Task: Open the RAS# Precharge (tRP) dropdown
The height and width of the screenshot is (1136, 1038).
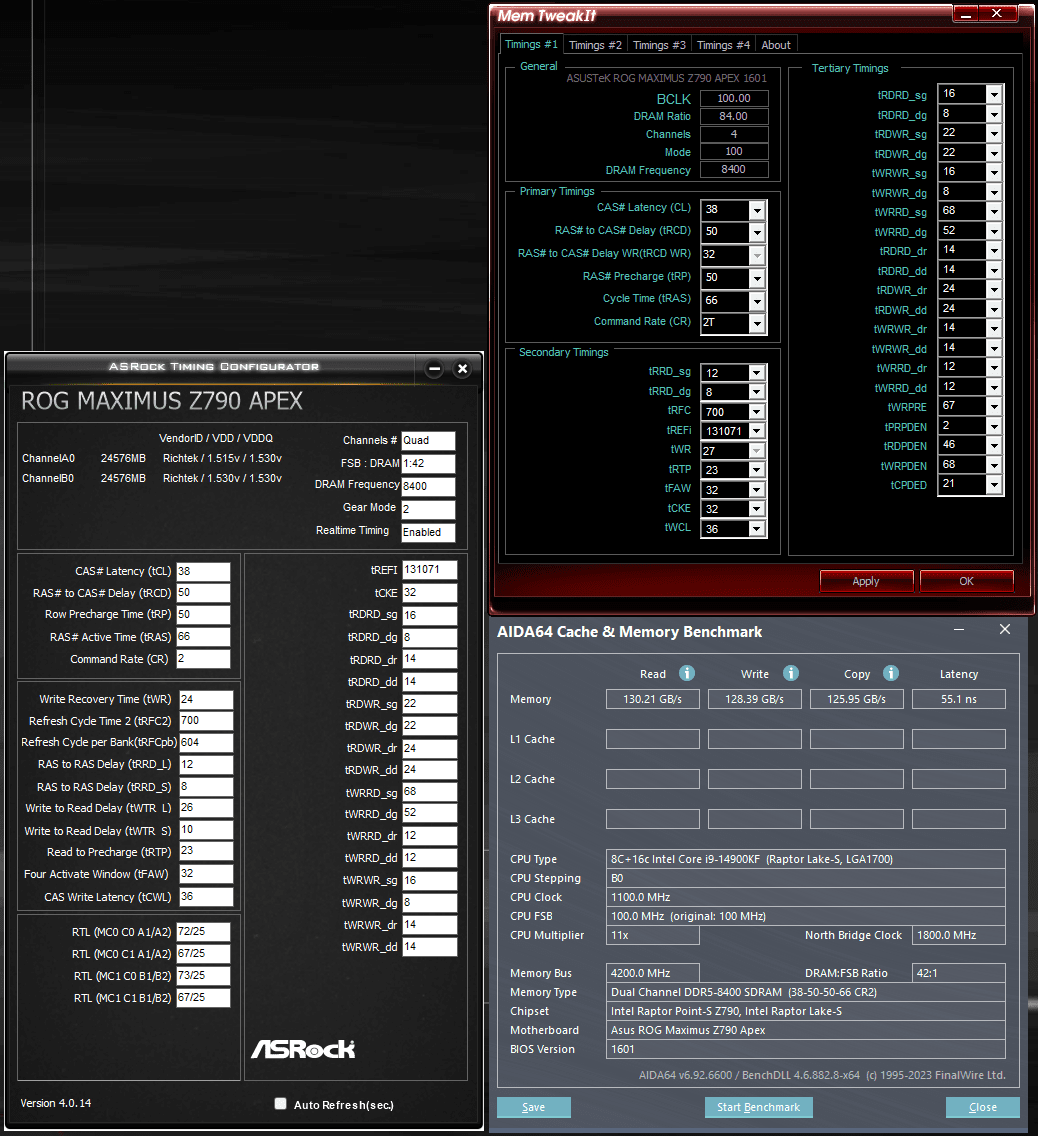Action: point(757,278)
